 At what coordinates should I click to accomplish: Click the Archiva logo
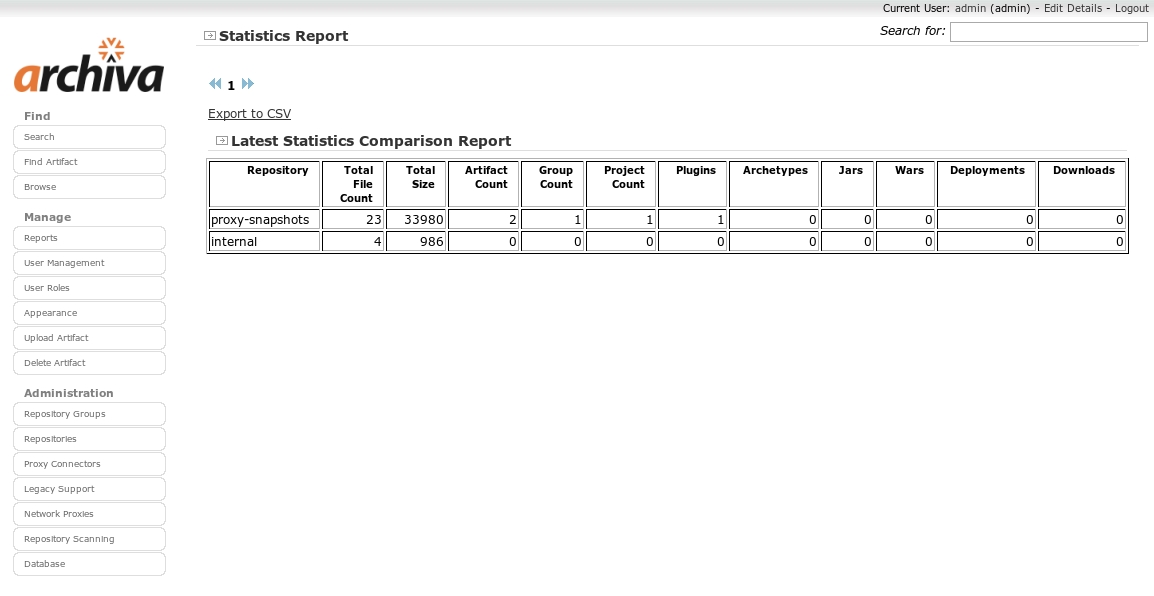[88, 68]
